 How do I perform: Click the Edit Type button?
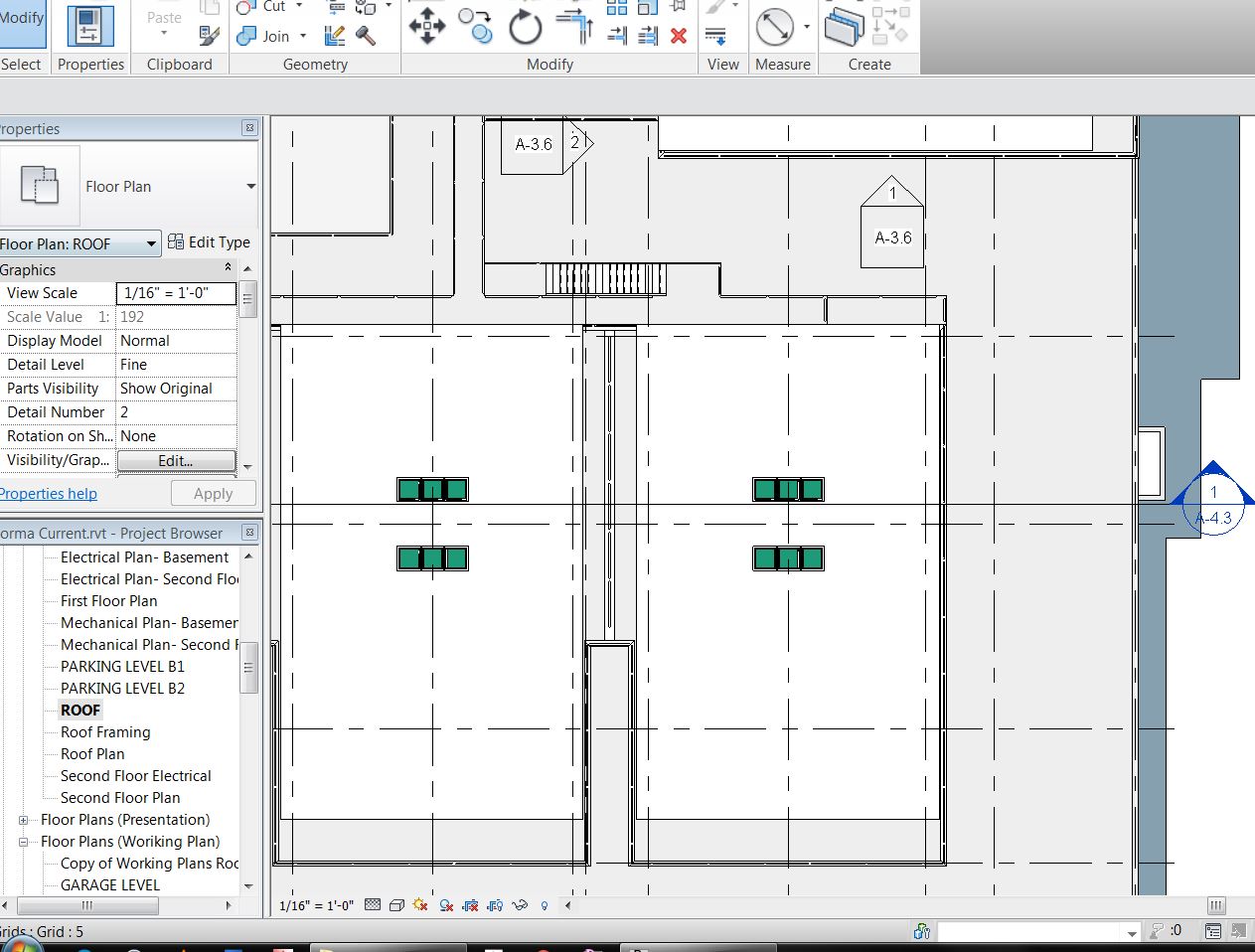coord(210,242)
